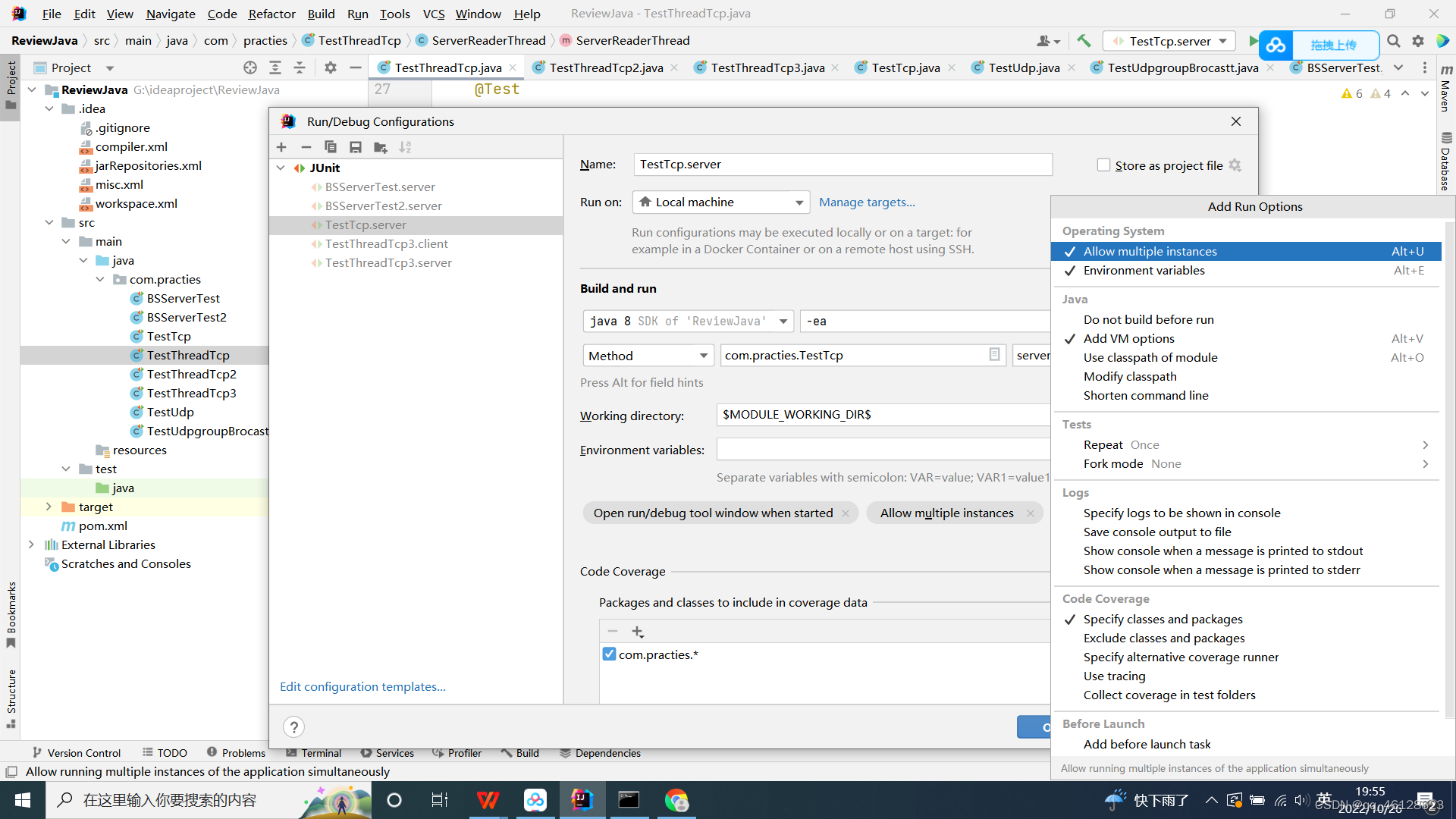Expand the JUnit configuration tree node

coord(283,167)
